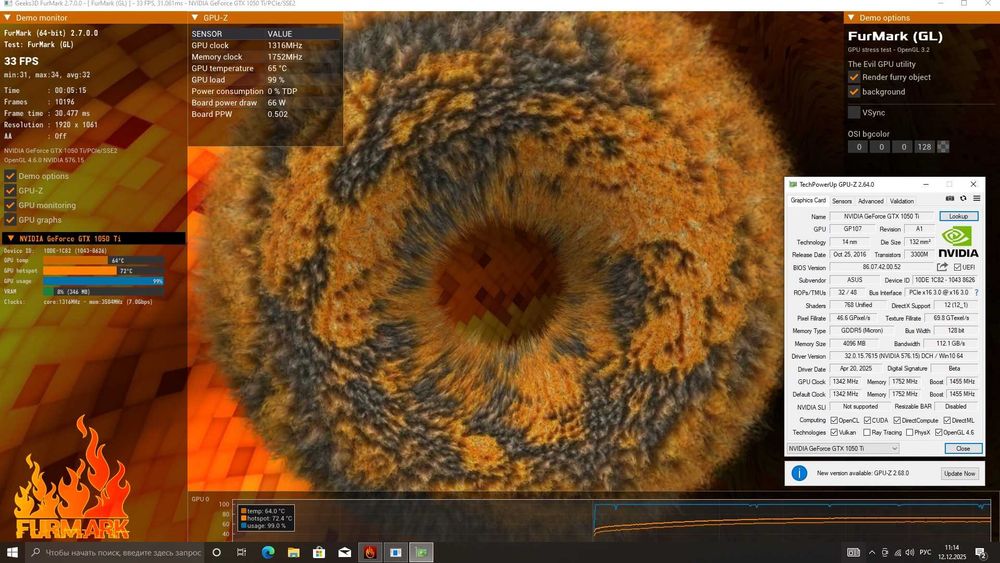Toggle Demo options checkbox in monitor
Screen dimensions: 1000x563
click(10, 176)
